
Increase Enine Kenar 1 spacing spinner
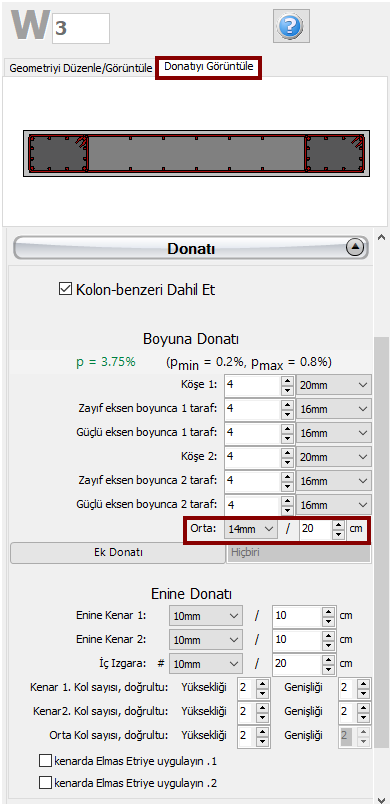click(329, 611)
